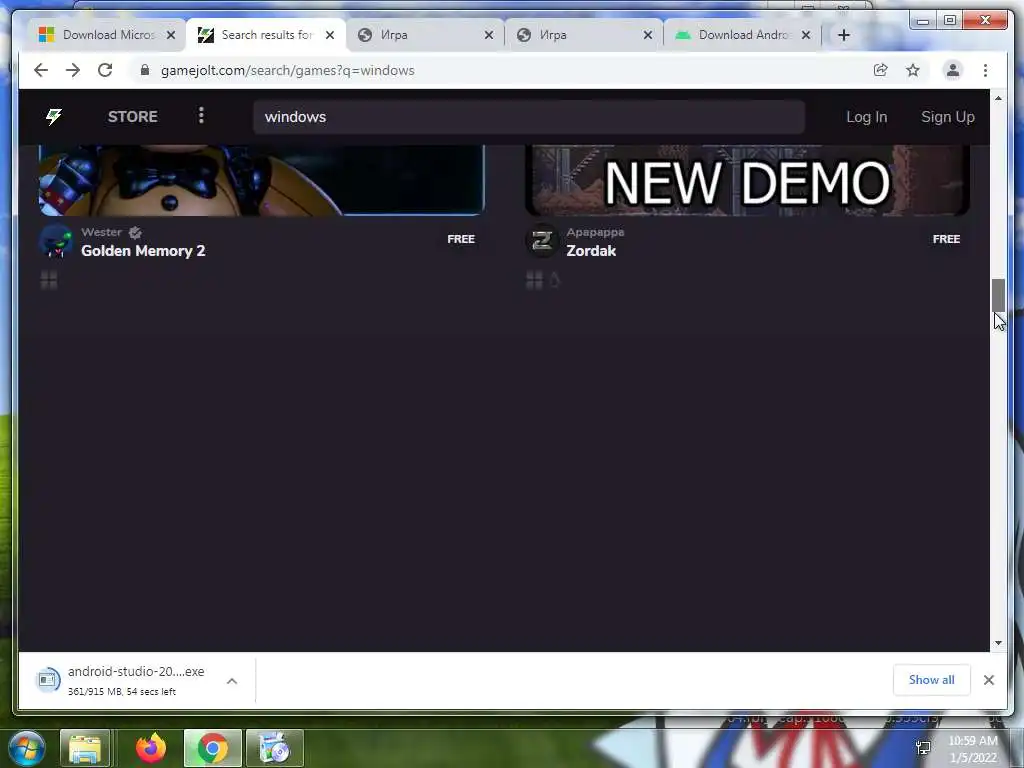Image resolution: width=1024 pixels, height=768 pixels.
Task: Click the network tray icon
Action: point(923,748)
